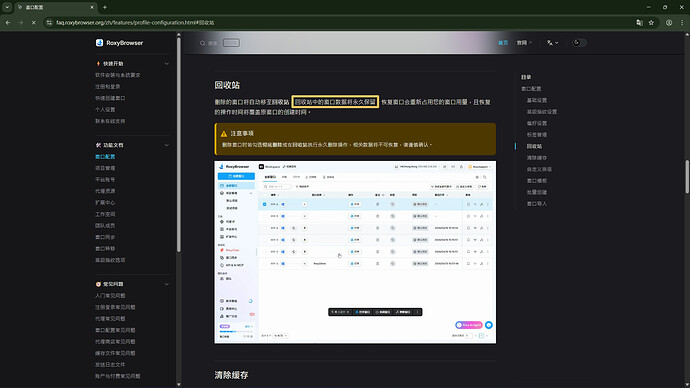Open the recycle bin screenshot image
The image size is (690, 388).
355,252
